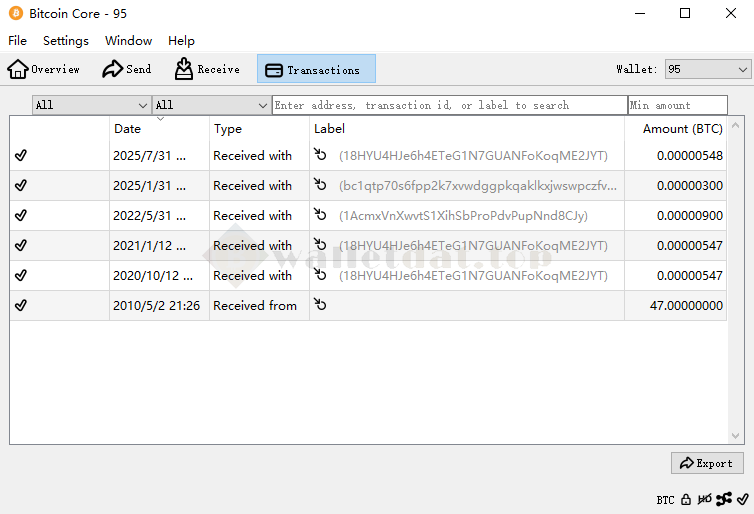This screenshot has width=754, height=514.
Task: Click the receive icon in the 2022/5/31 row
Action: [320, 215]
